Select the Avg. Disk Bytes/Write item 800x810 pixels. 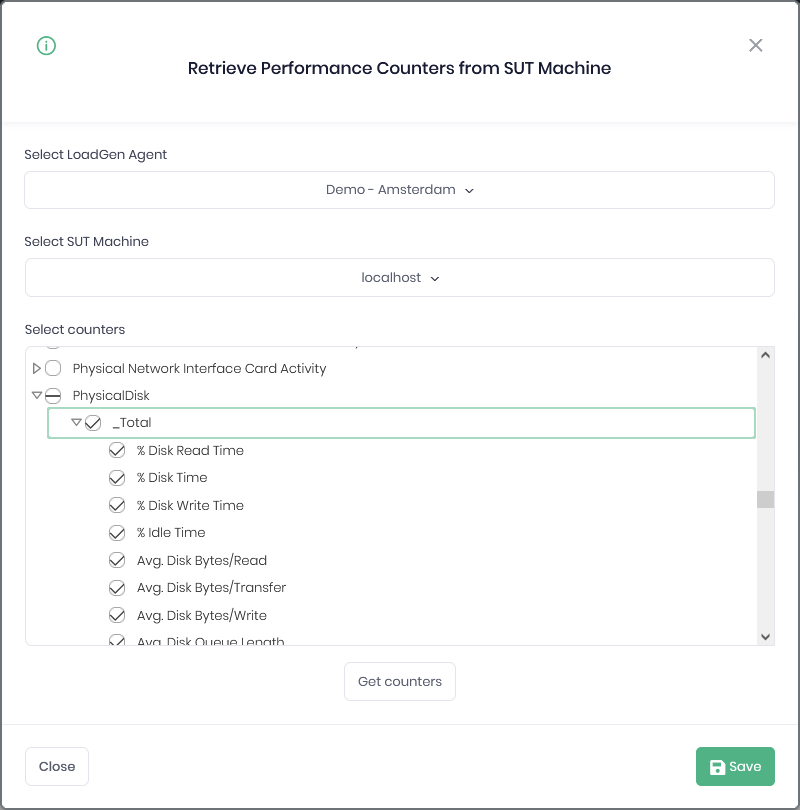(x=202, y=616)
